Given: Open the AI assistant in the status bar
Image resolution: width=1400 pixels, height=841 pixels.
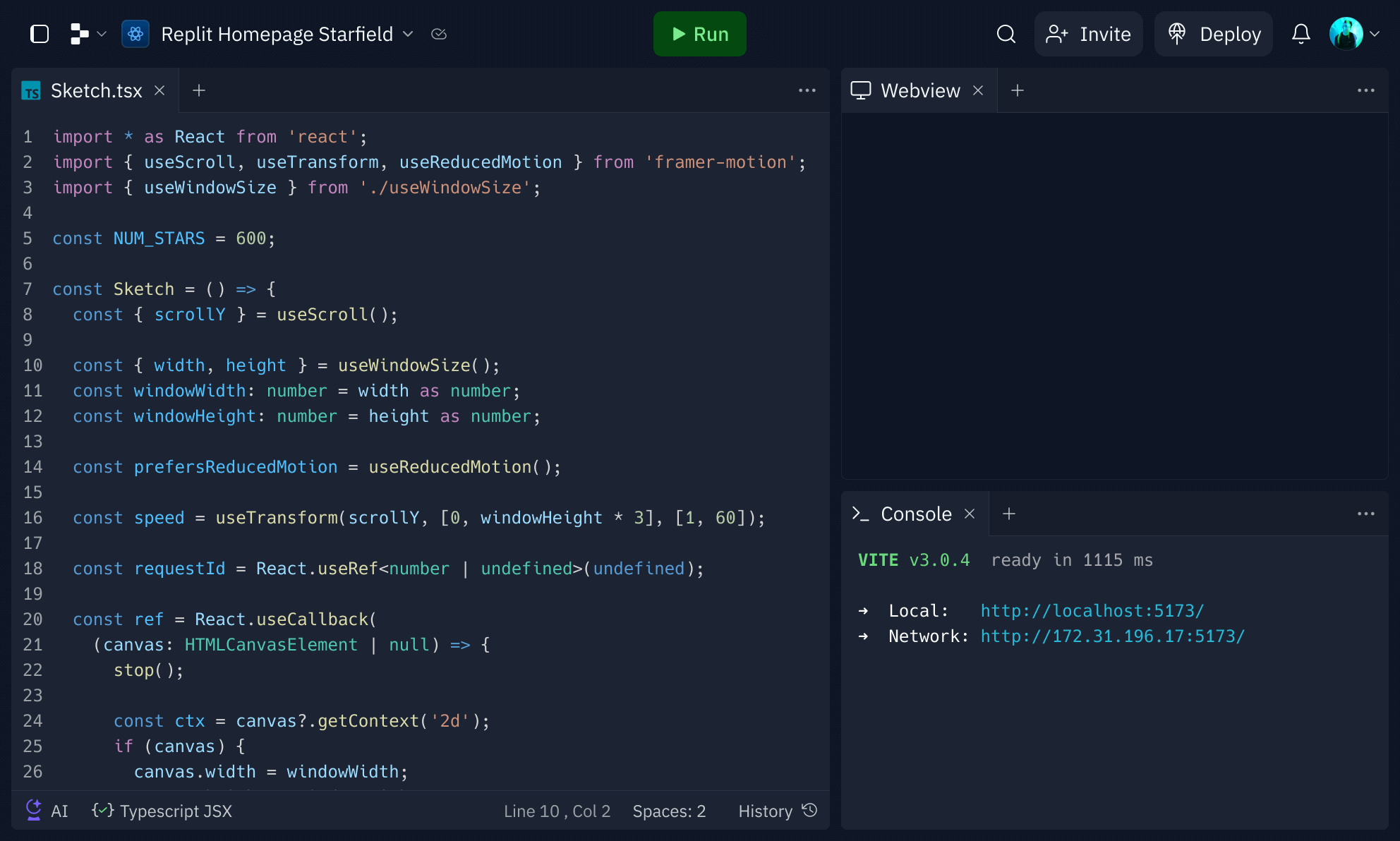Looking at the screenshot, I should [x=47, y=811].
